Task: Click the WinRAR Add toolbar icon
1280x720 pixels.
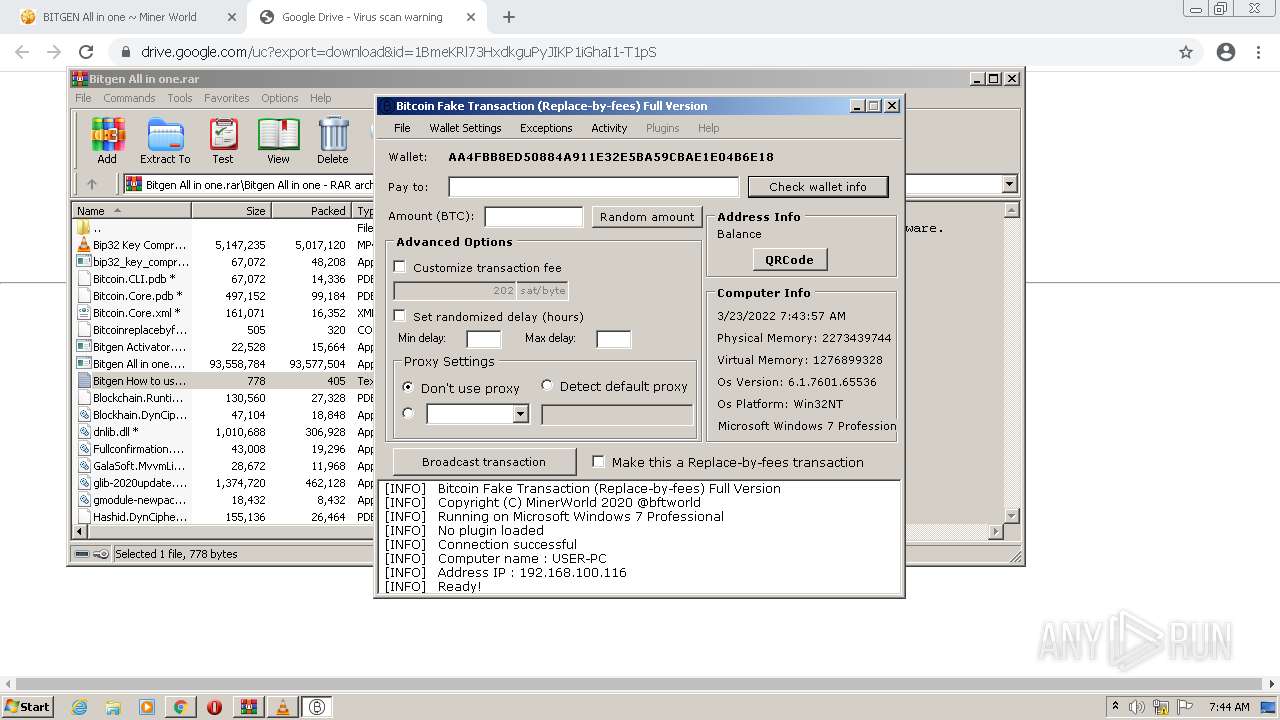Action: (x=107, y=140)
